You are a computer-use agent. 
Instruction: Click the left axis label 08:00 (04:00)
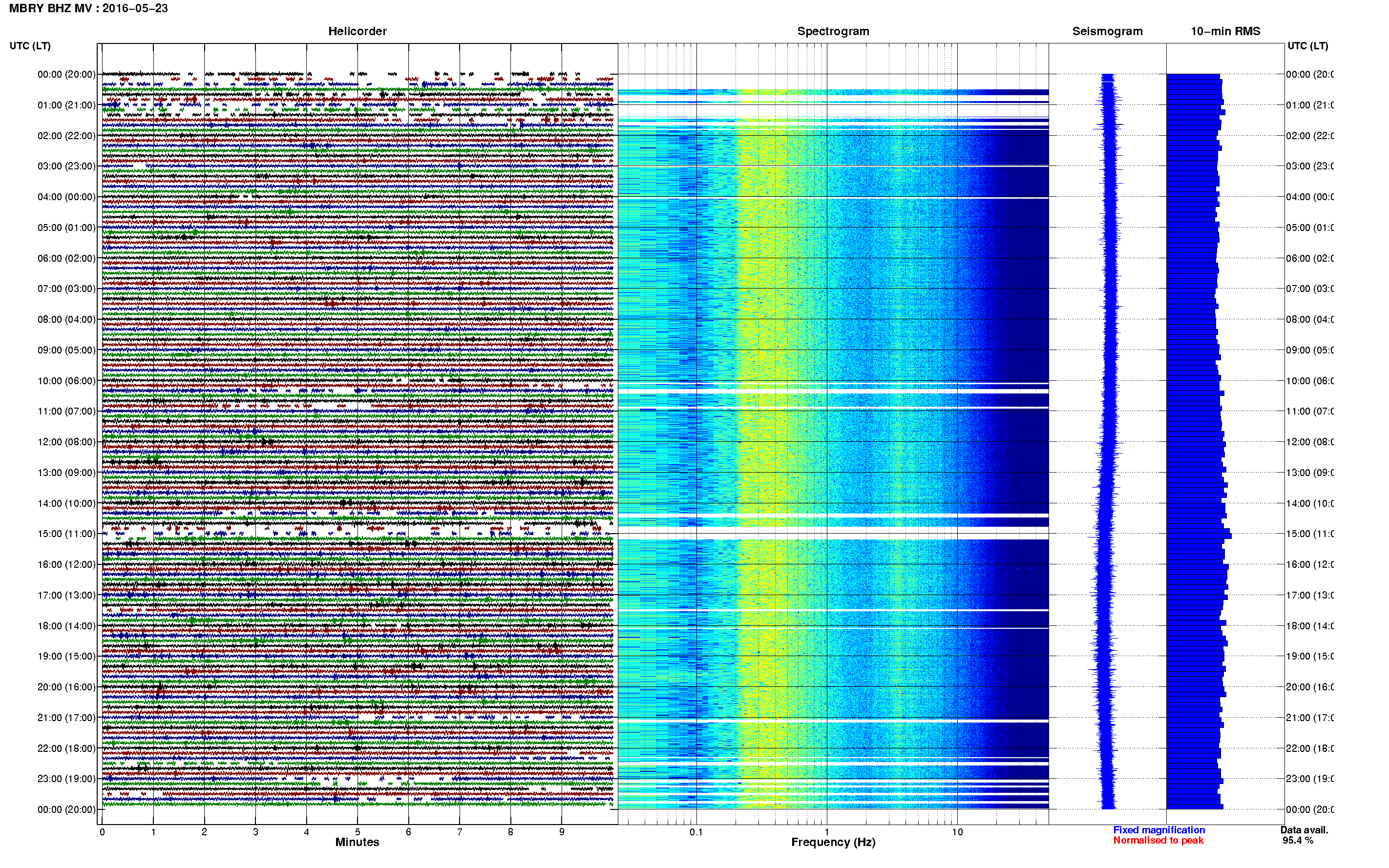pos(66,319)
